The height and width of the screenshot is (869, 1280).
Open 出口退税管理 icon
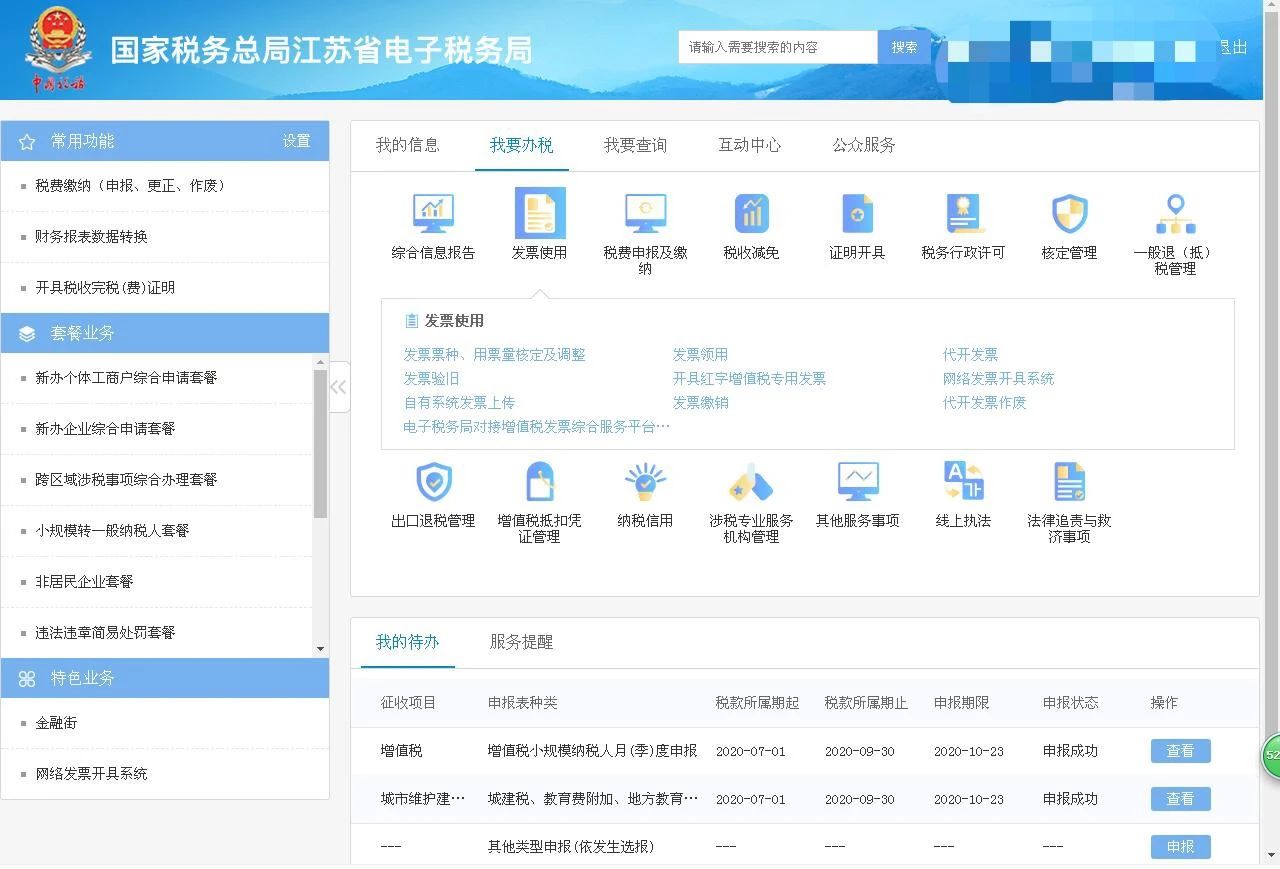tap(433, 482)
